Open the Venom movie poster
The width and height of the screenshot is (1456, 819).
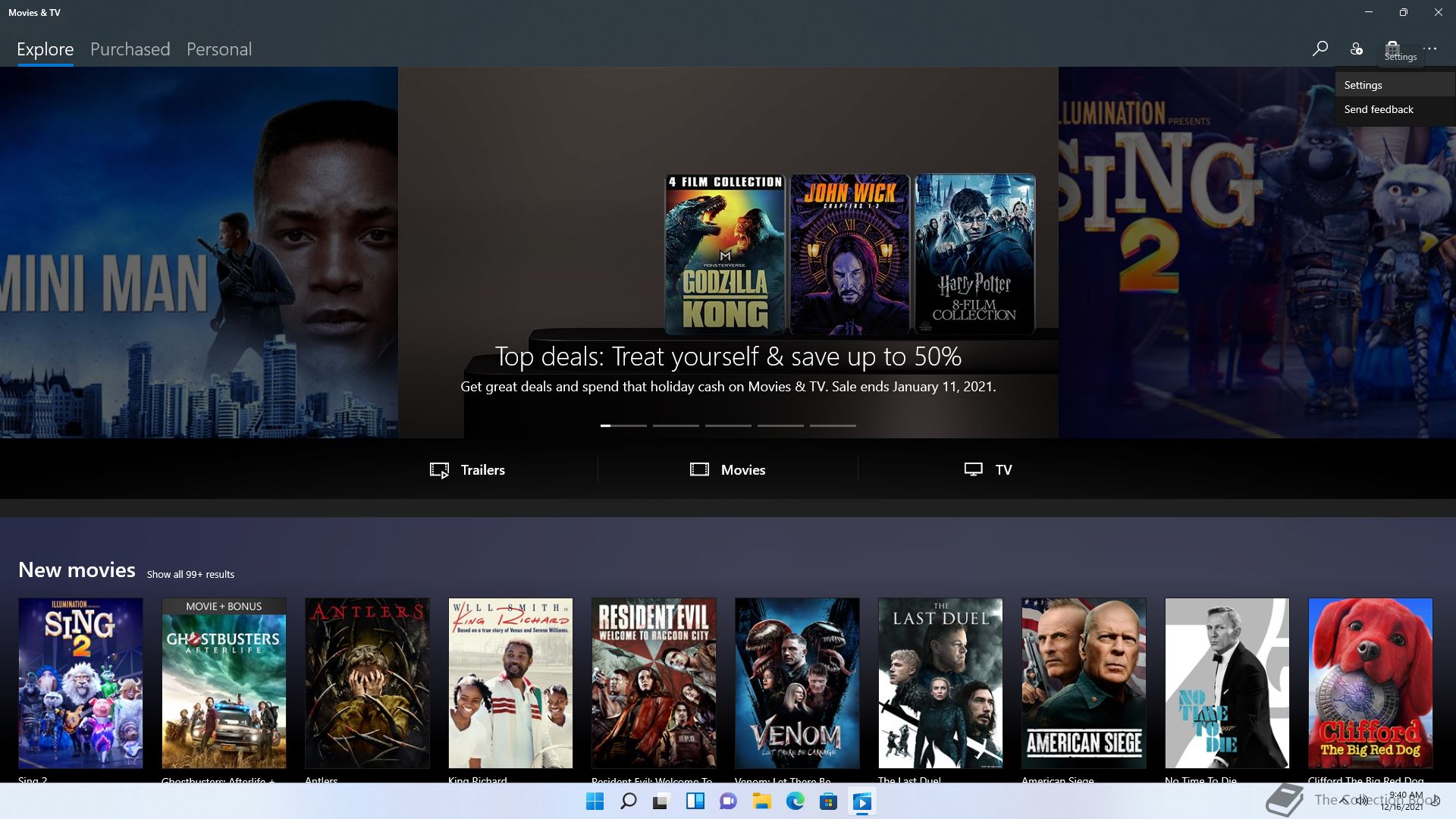tap(797, 683)
